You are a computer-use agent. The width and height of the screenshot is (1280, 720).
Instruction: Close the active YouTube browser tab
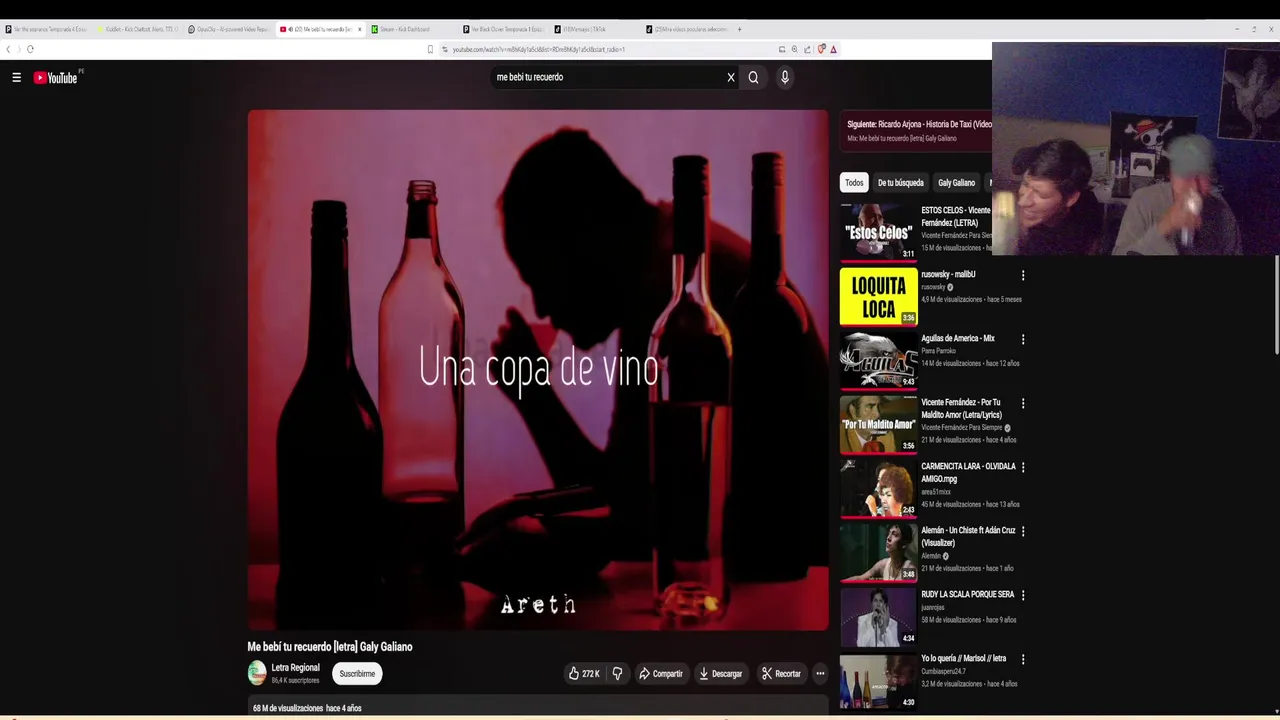tap(360, 29)
